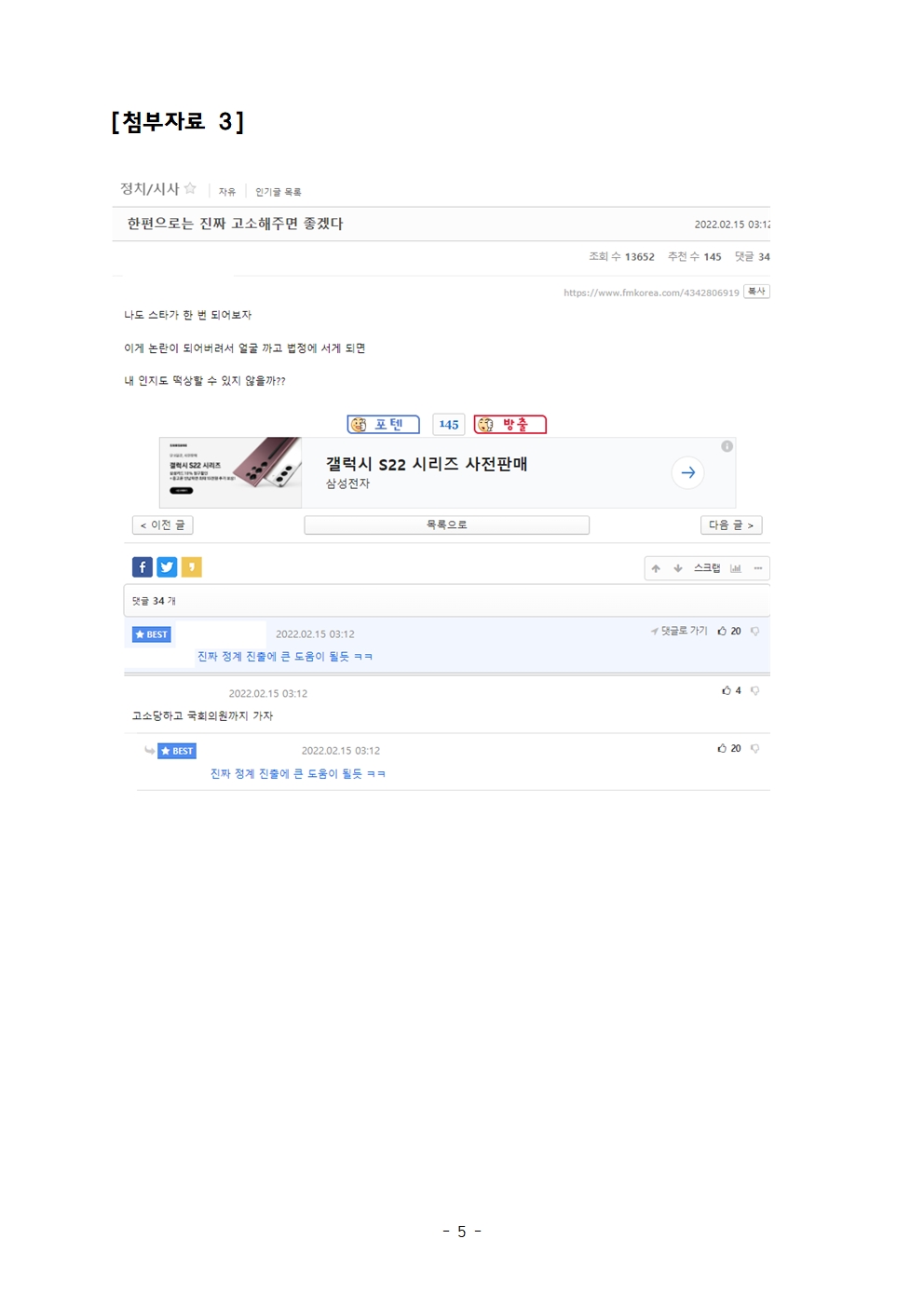Image resolution: width=924 pixels, height=1307 pixels.
Task: Click the yellow KakaoStory share icon
Action: [x=191, y=566]
